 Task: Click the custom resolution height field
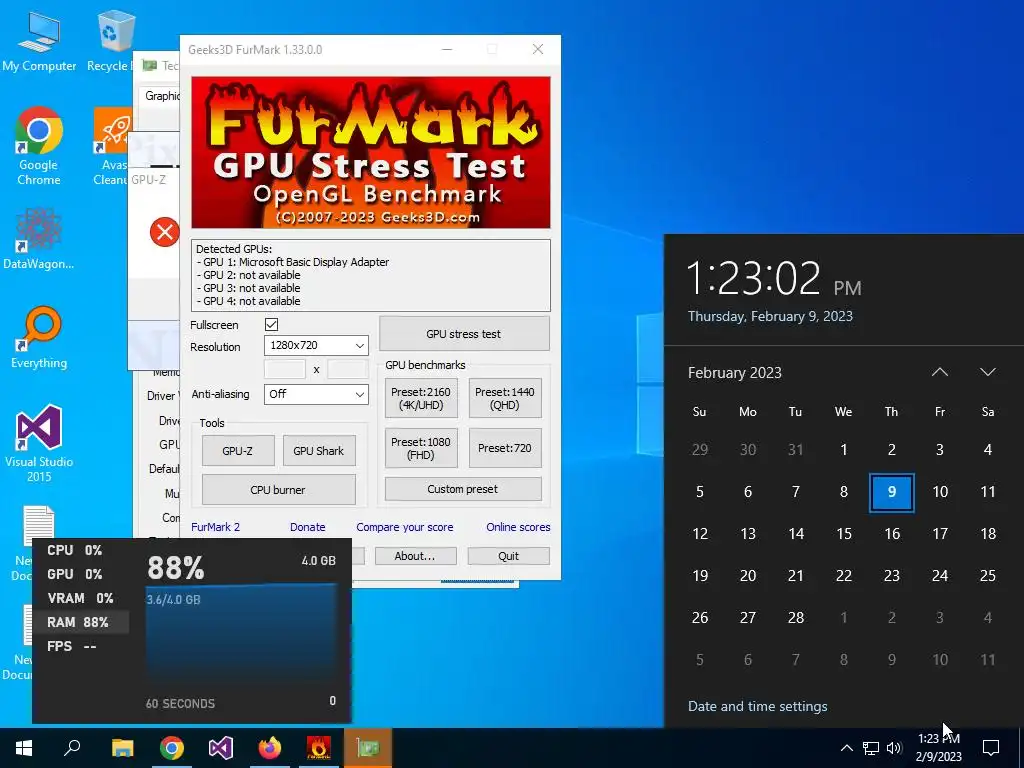[347, 369]
